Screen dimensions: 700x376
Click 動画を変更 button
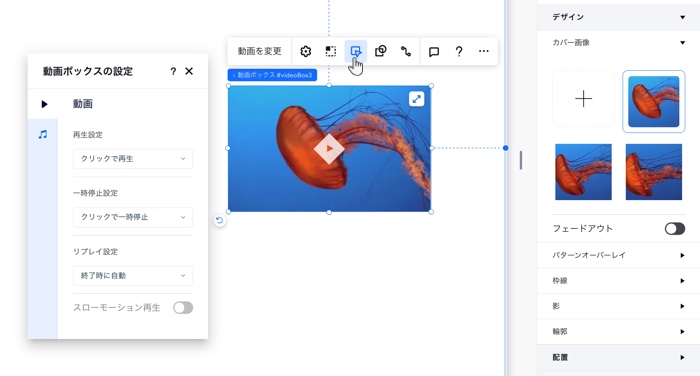259,51
